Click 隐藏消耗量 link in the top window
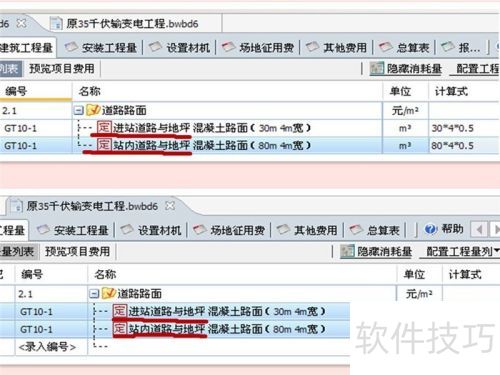Screen dimensions: 500x375 coord(414,69)
